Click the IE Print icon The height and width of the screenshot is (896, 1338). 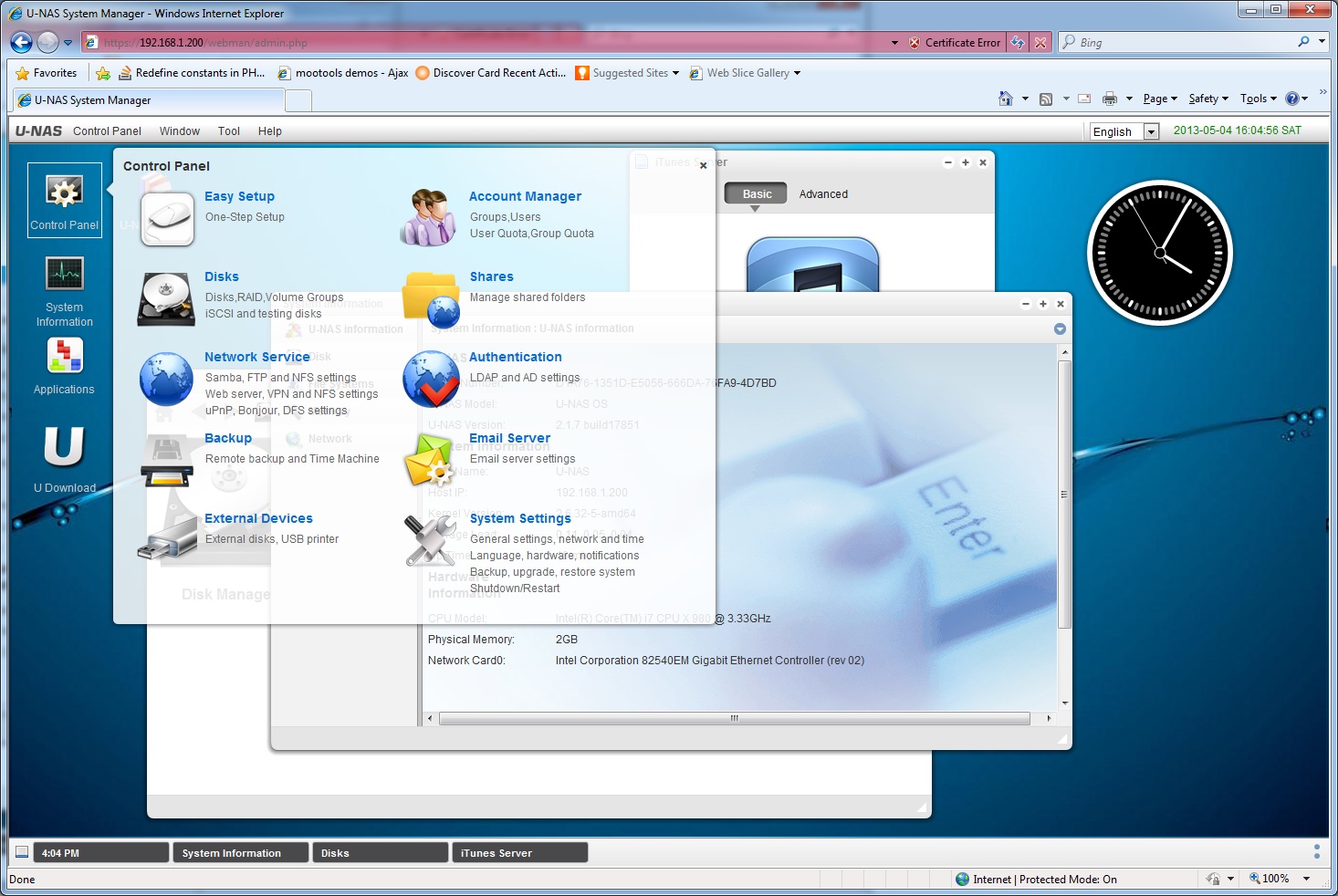click(1110, 99)
